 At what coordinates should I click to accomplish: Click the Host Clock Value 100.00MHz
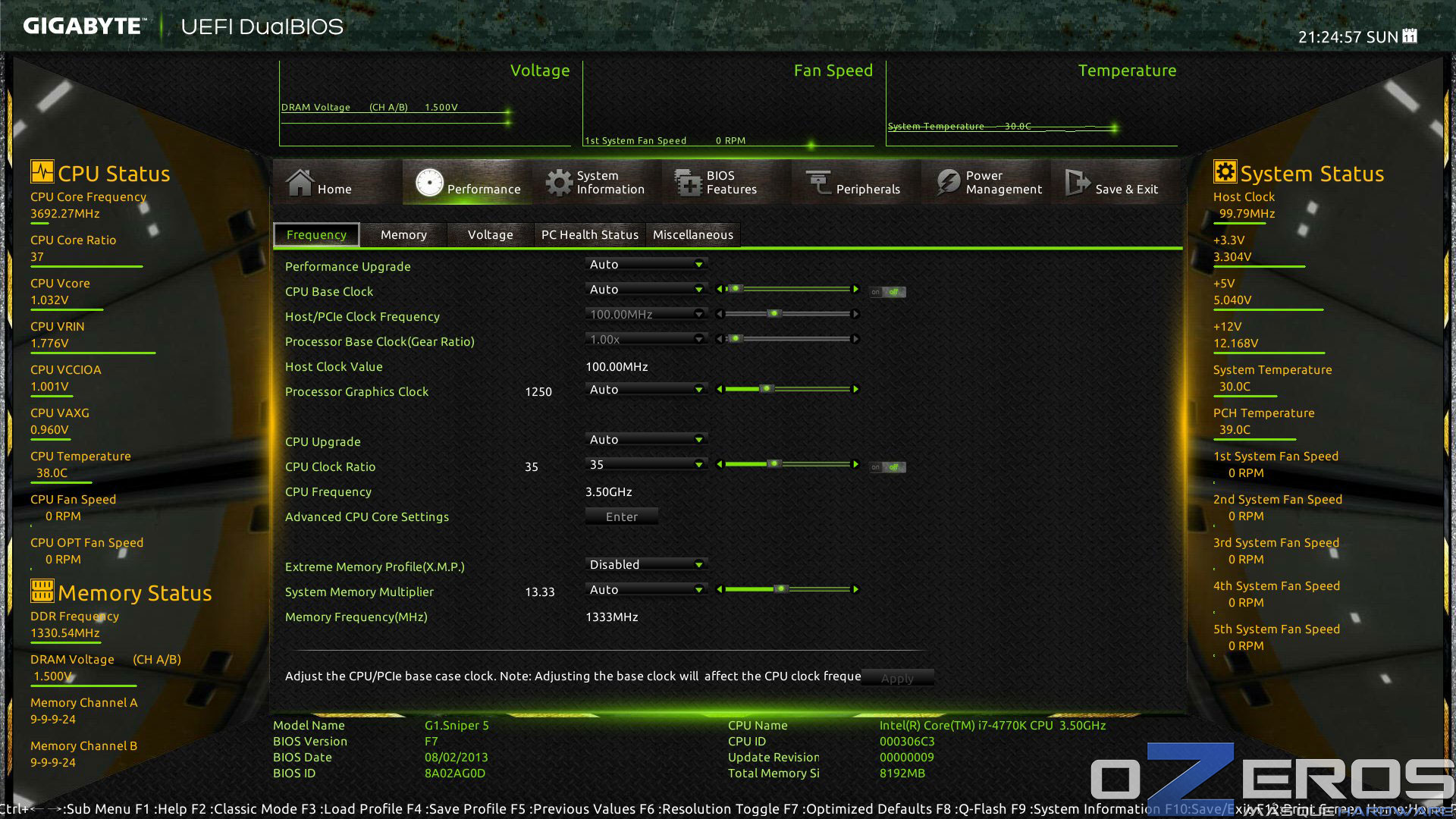click(617, 366)
